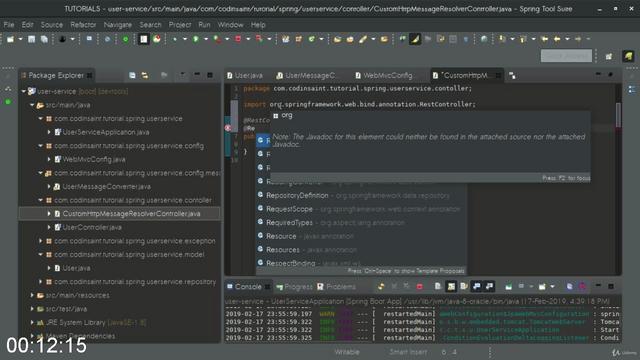Click the editor vertical scrollbar thumb
The image size is (640, 360).
pos(618,115)
